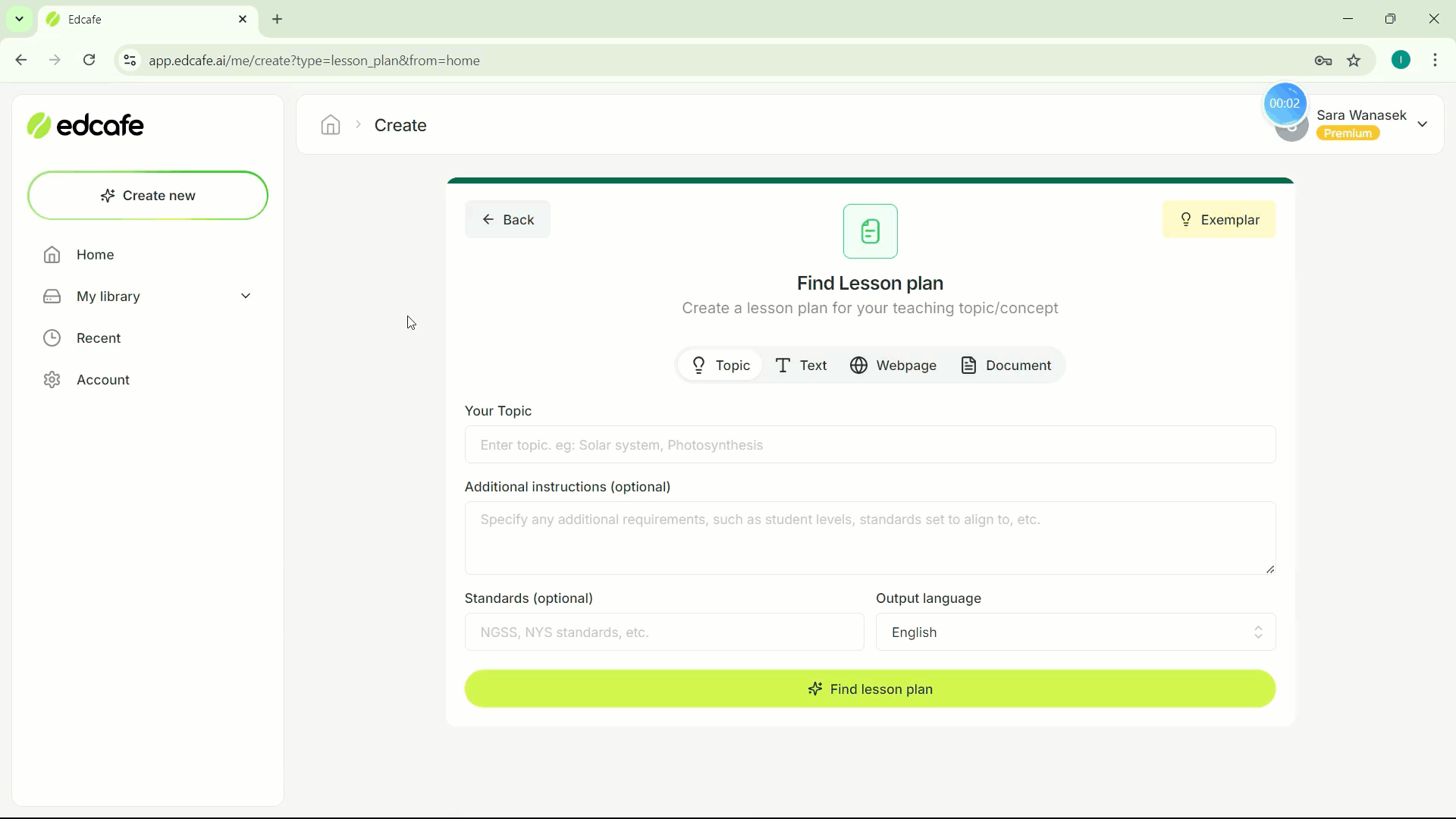1456x819 pixels.
Task: Click the Standards (optional) label
Action: pos(529,598)
